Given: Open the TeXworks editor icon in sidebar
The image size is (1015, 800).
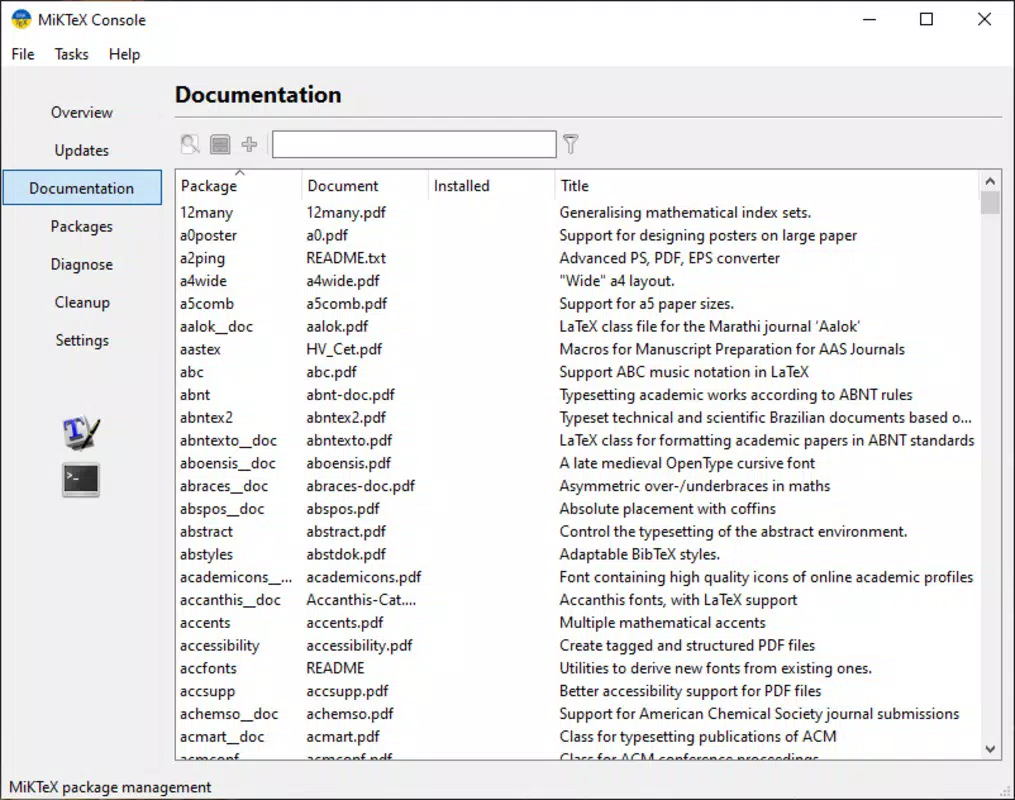Looking at the screenshot, I should (x=81, y=432).
